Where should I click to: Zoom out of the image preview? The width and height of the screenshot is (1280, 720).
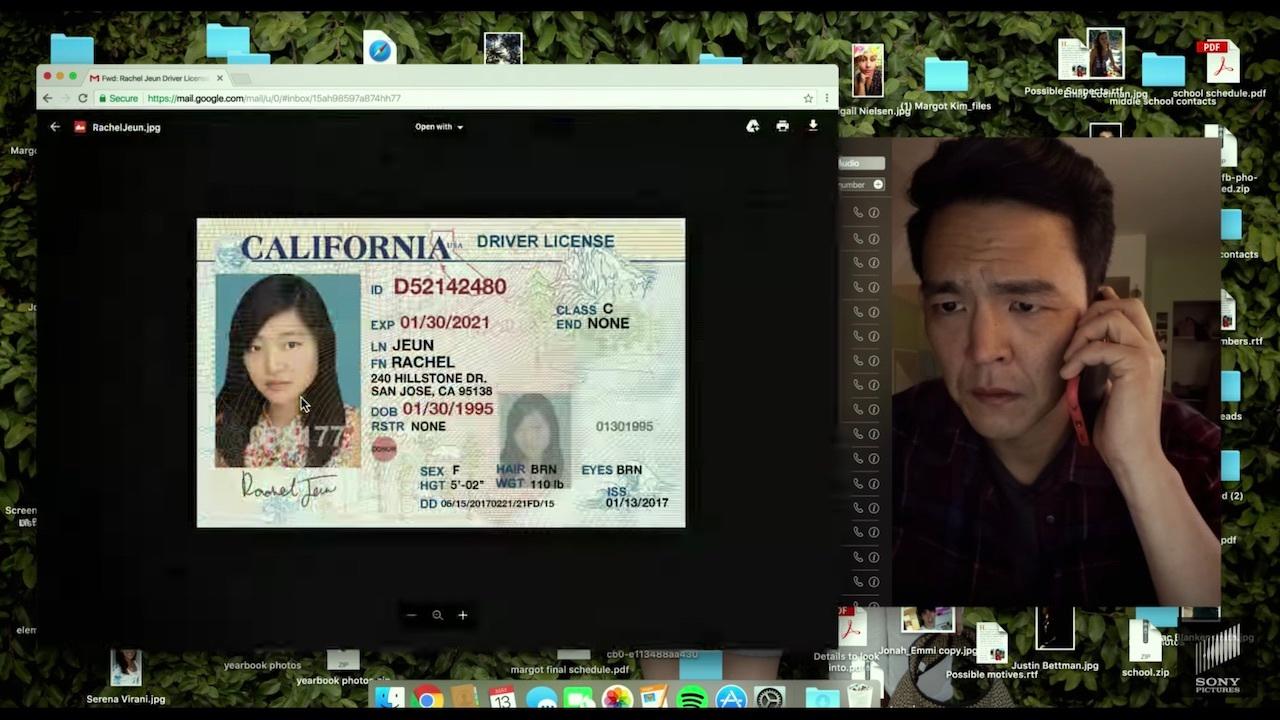411,615
